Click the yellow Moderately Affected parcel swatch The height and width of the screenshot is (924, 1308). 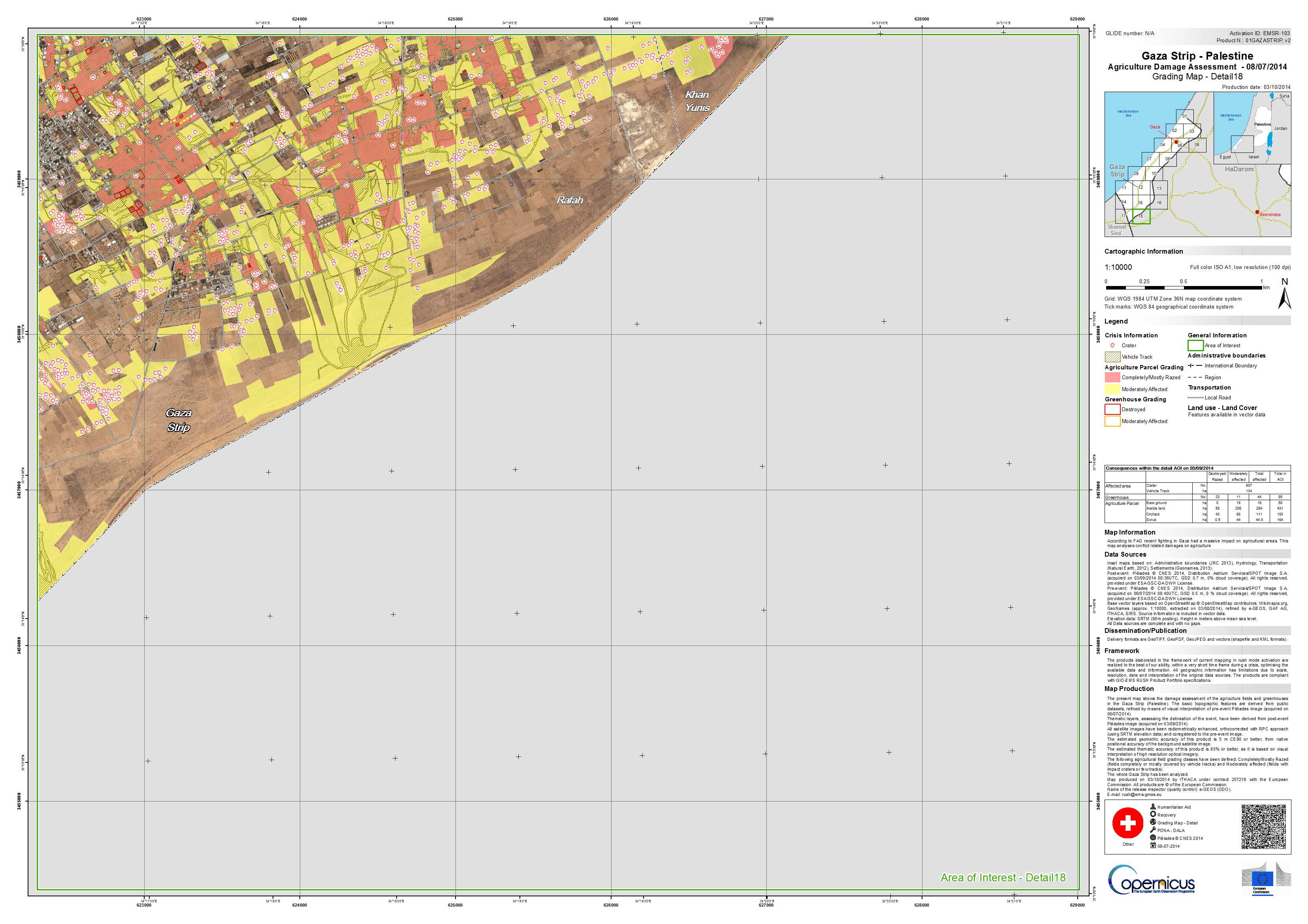coord(1112,389)
